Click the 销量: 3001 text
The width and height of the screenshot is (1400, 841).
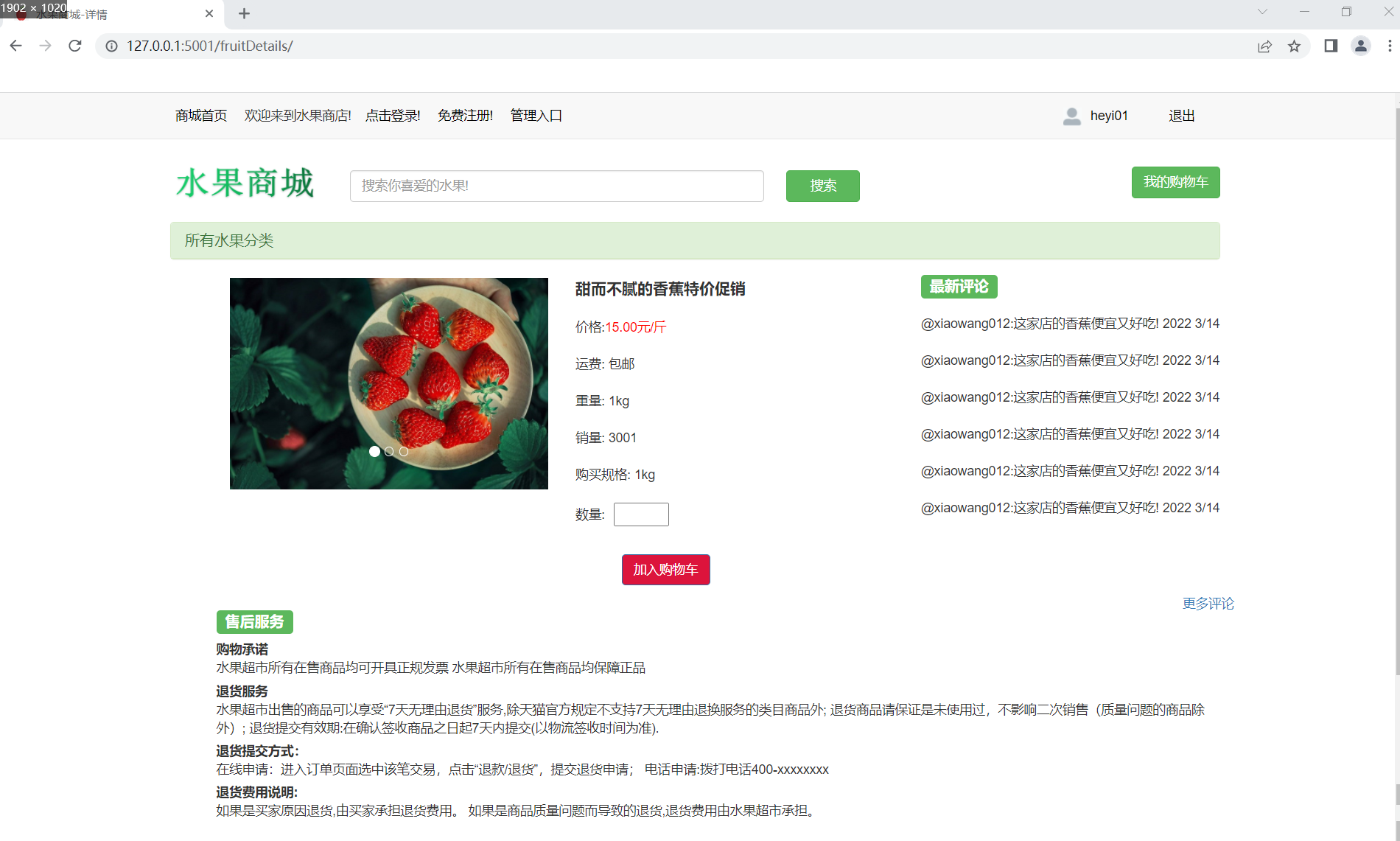(x=606, y=438)
